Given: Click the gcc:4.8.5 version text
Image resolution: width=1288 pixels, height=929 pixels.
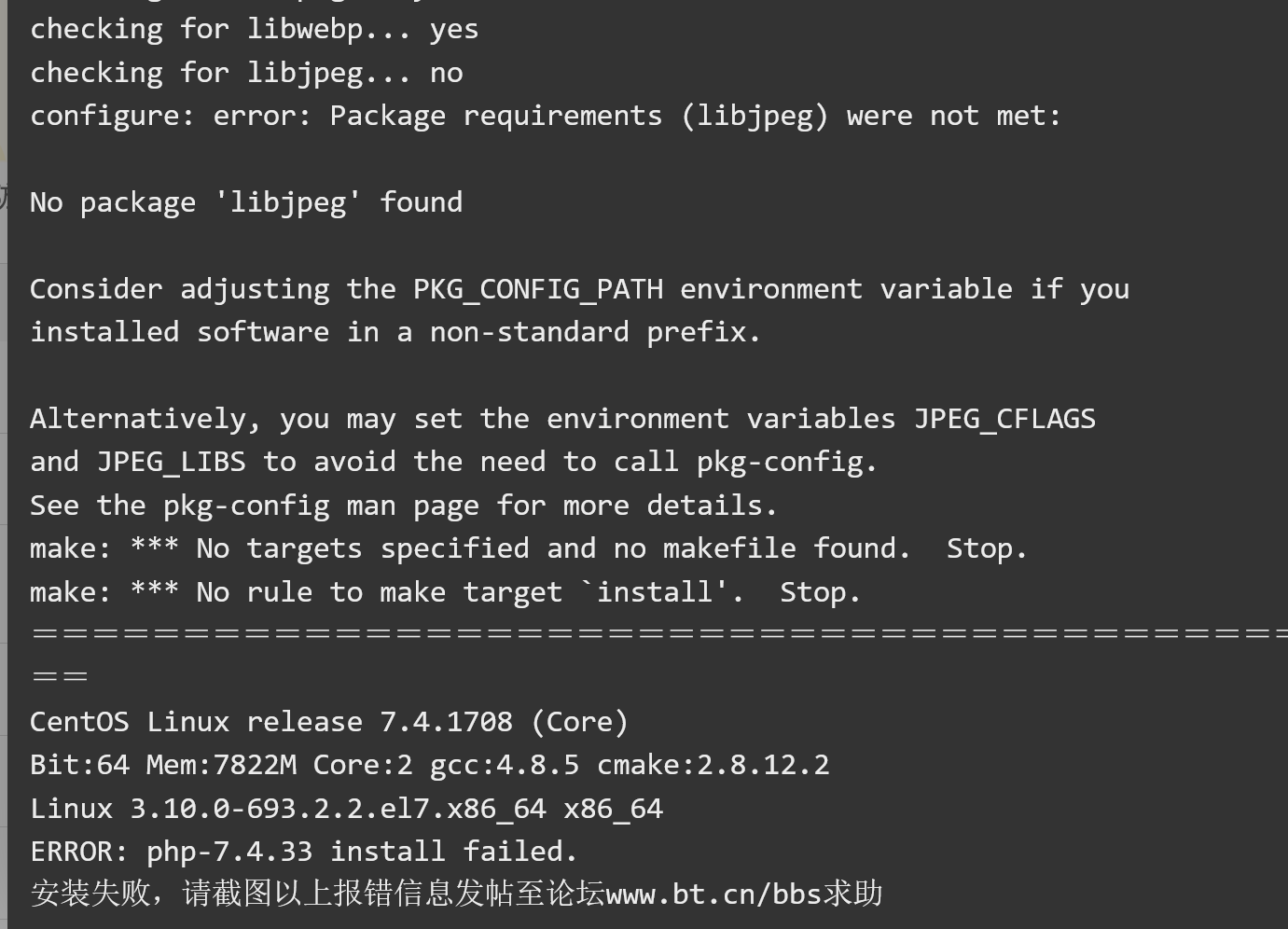Looking at the screenshot, I should tap(505, 765).
